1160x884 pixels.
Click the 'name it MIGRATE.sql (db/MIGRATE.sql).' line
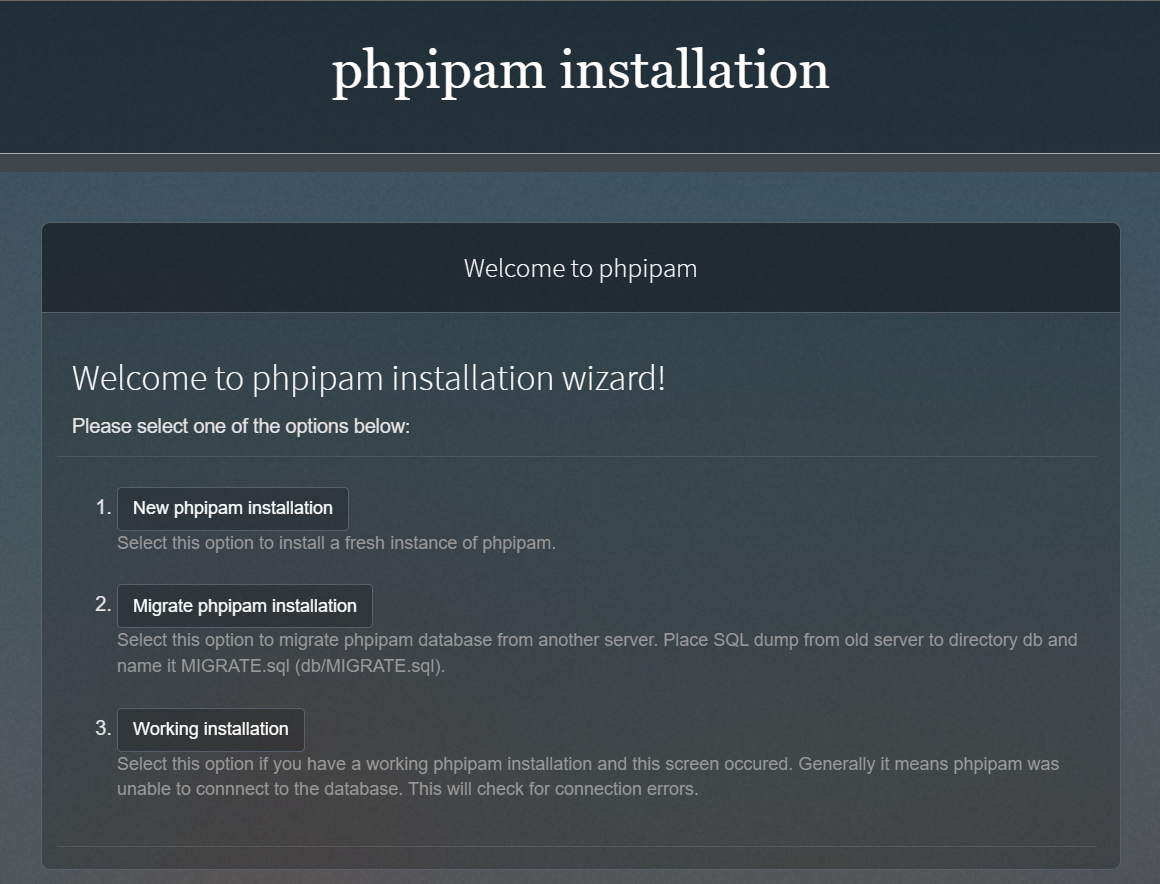coord(280,666)
